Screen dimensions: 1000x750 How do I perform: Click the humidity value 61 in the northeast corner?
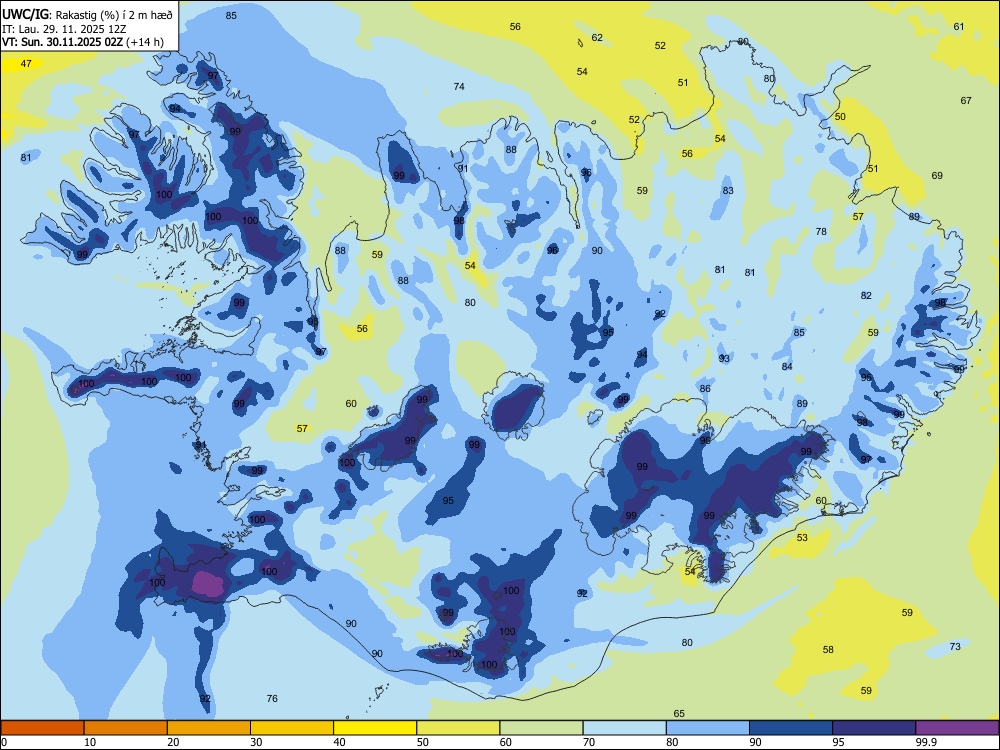959,27
